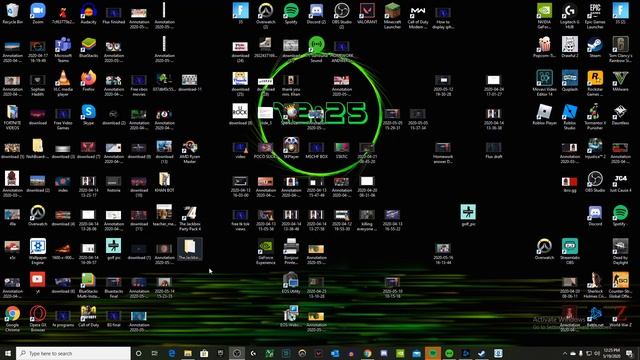The image size is (640, 360).
Task: Focus the 'Type here to search' taskbar box
Action: pyautogui.click(x=73, y=353)
